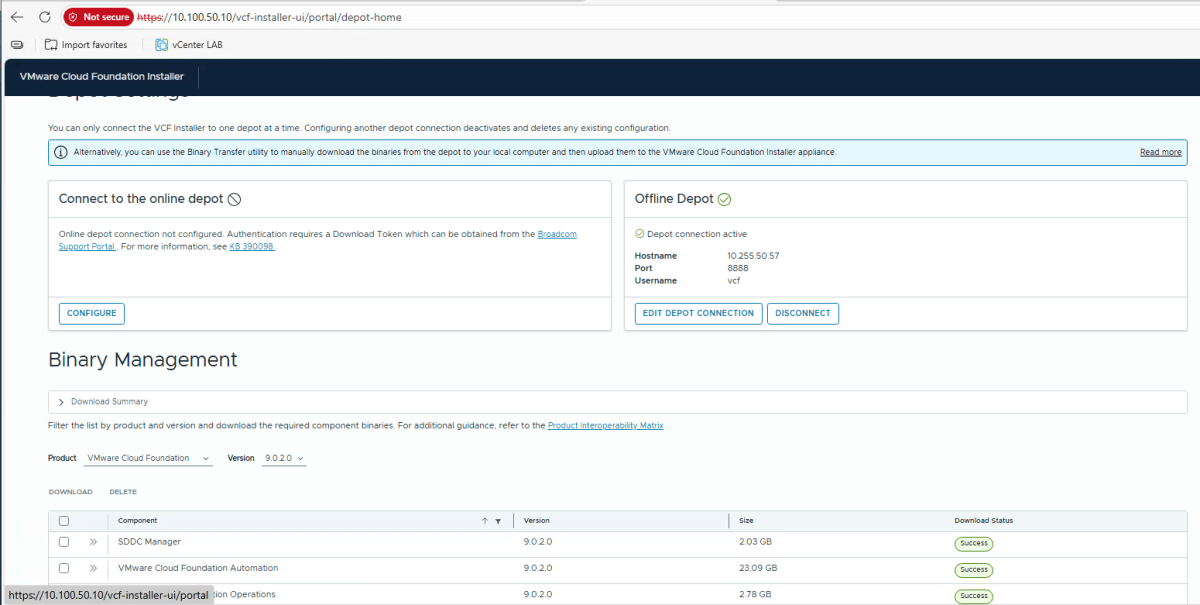Check the SDDC Manager row checkbox
Viewport: 1200px width, 605px height.
[64, 542]
